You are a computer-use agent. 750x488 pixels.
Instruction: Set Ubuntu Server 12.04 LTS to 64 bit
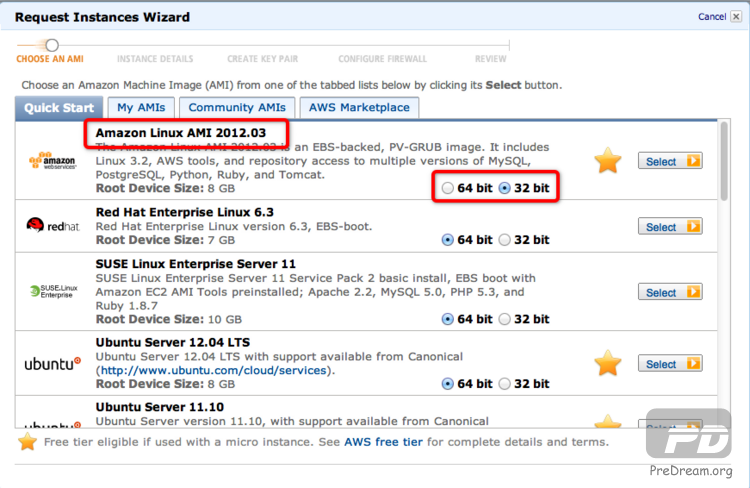pos(447,384)
